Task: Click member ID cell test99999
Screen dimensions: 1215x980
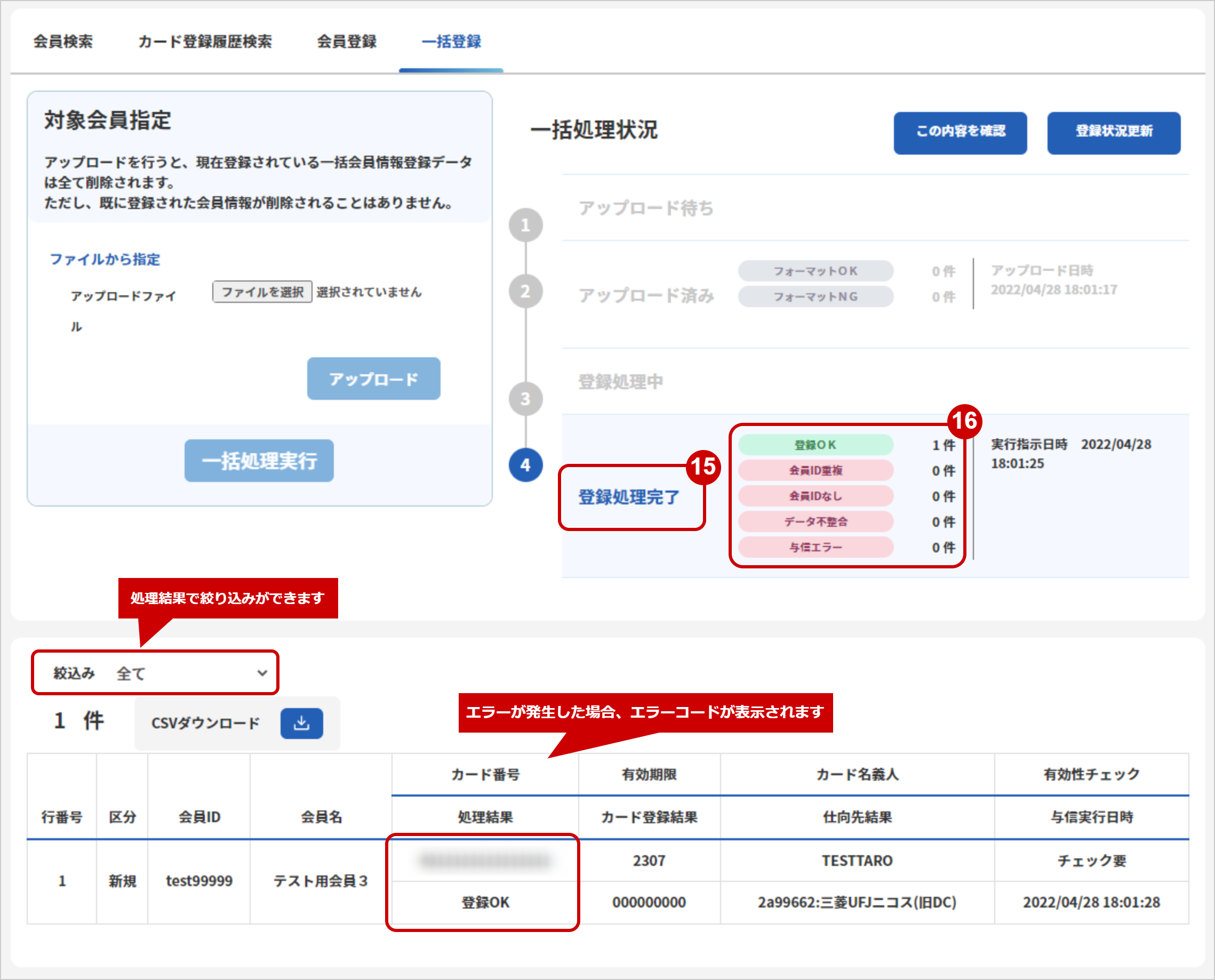Action: pos(199,881)
